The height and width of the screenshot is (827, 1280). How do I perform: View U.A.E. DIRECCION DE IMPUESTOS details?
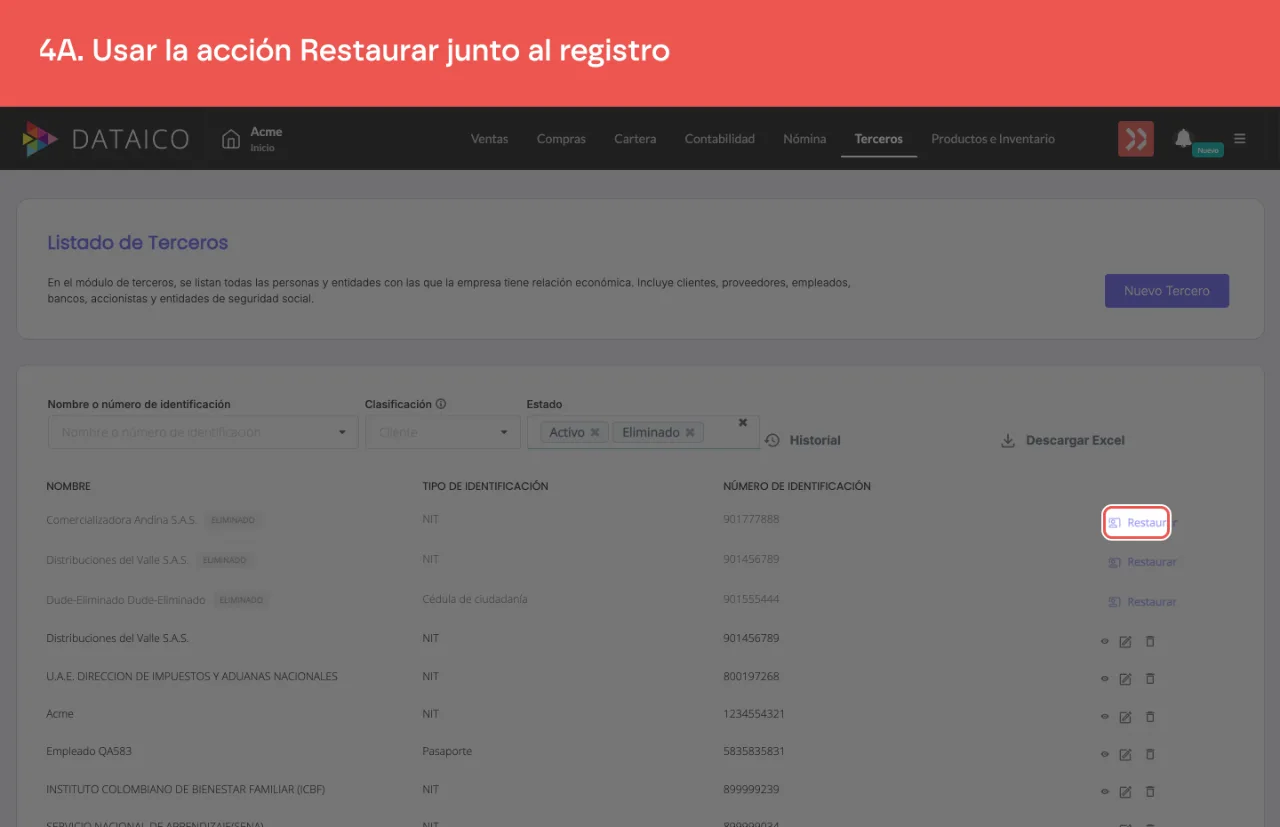click(1105, 679)
